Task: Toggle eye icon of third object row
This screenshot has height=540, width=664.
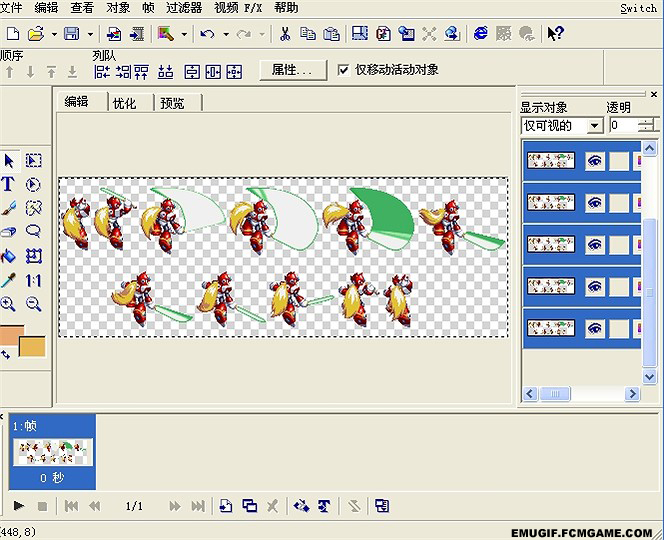Action: tap(595, 245)
